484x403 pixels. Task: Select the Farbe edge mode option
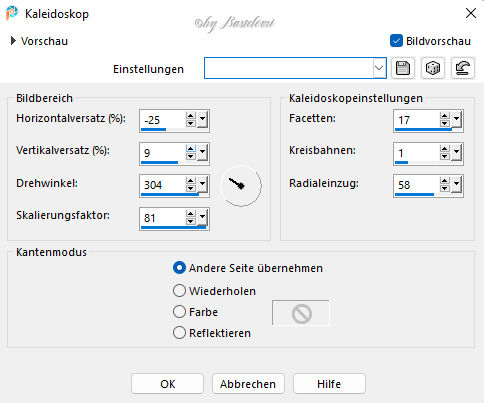click(179, 312)
